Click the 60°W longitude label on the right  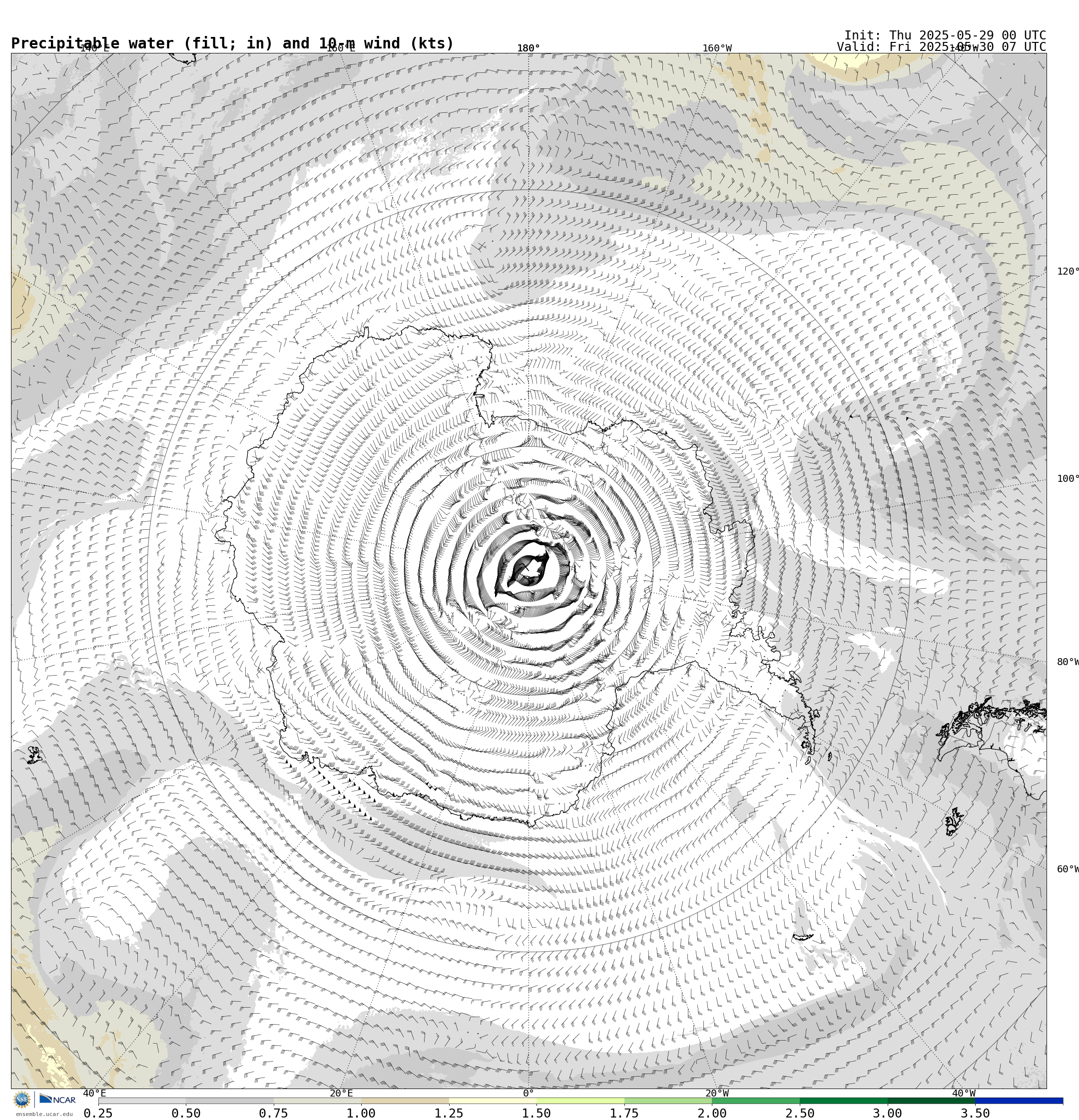coord(1068,869)
